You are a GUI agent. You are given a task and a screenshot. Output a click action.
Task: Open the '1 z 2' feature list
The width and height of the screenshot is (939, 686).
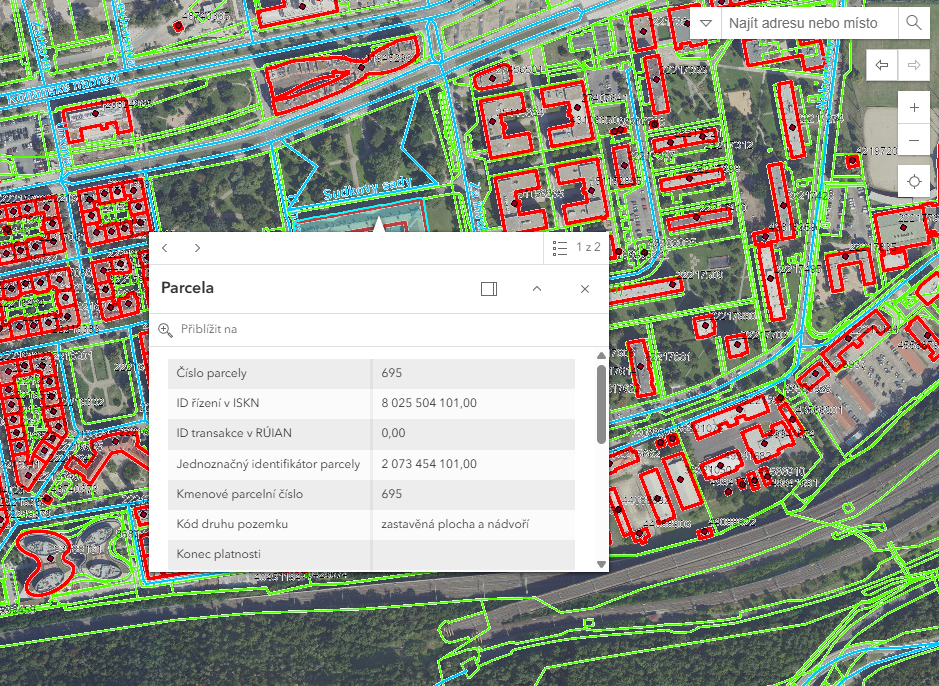576,248
